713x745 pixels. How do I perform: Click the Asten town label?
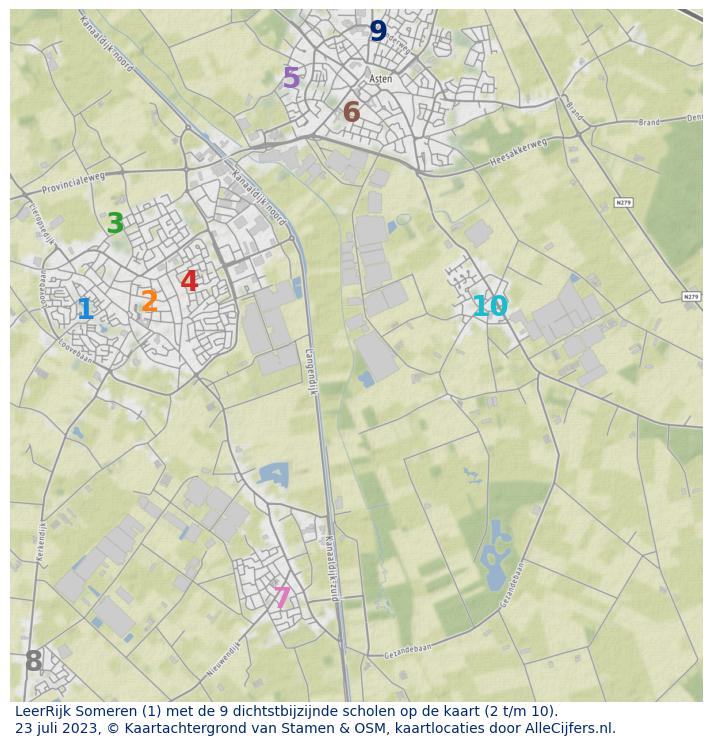pyautogui.click(x=380, y=79)
